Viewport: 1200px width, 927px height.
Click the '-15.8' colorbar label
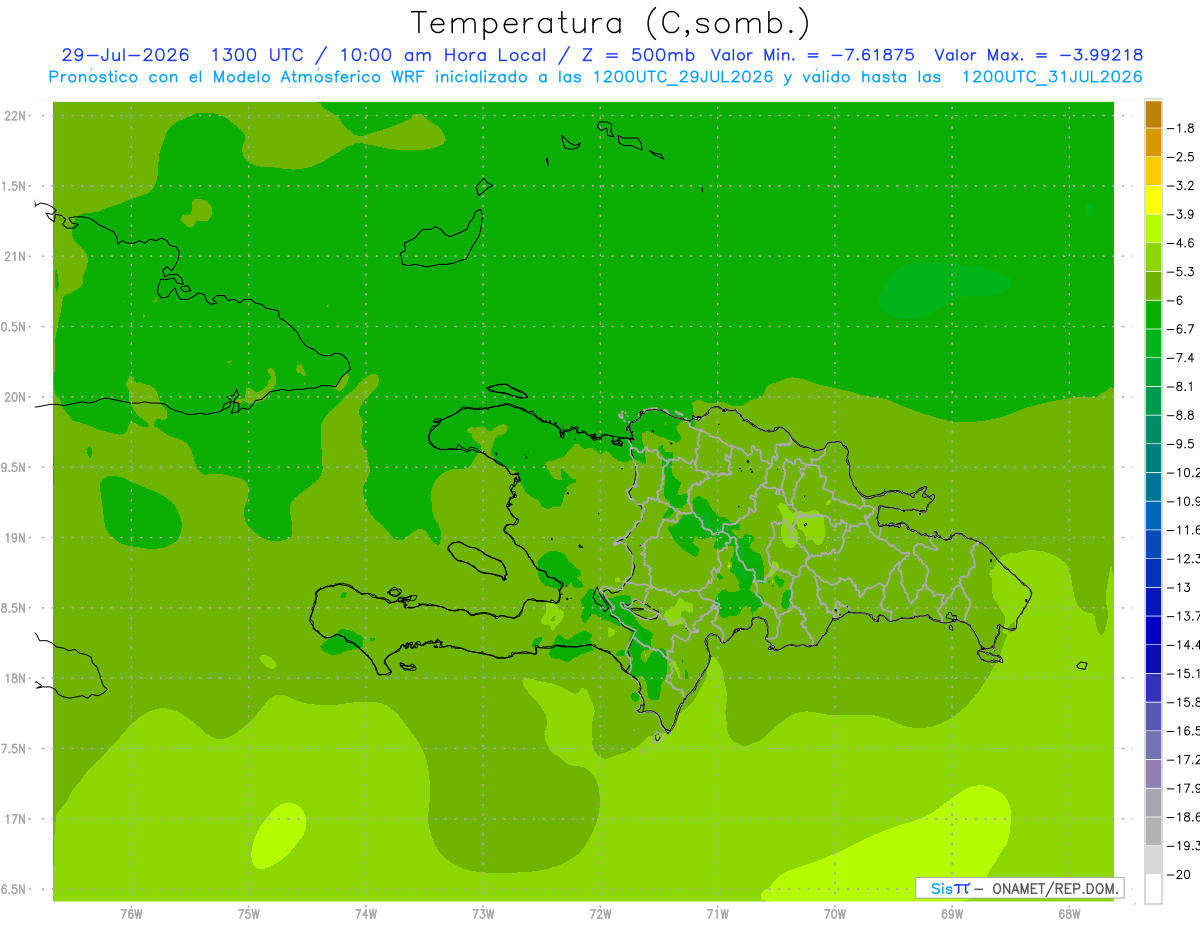tap(1184, 702)
